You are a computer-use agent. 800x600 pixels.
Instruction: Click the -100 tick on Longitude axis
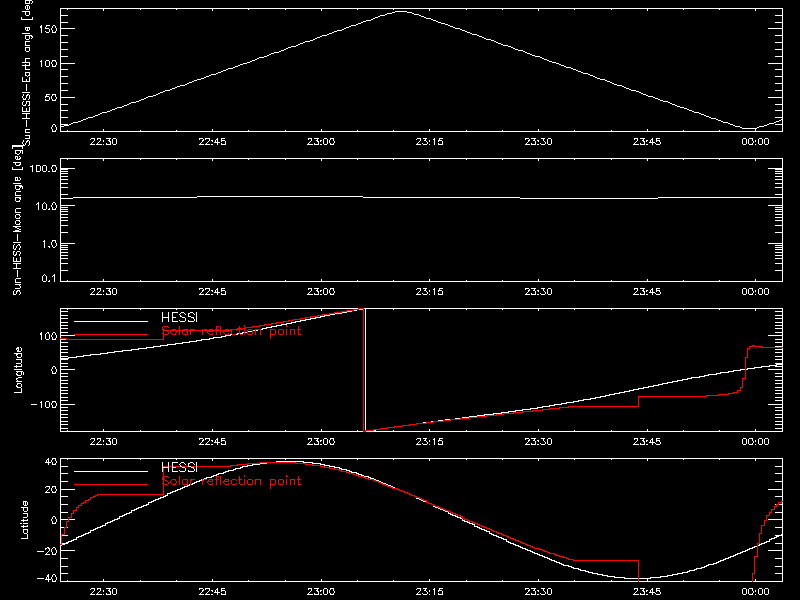click(44, 404)
